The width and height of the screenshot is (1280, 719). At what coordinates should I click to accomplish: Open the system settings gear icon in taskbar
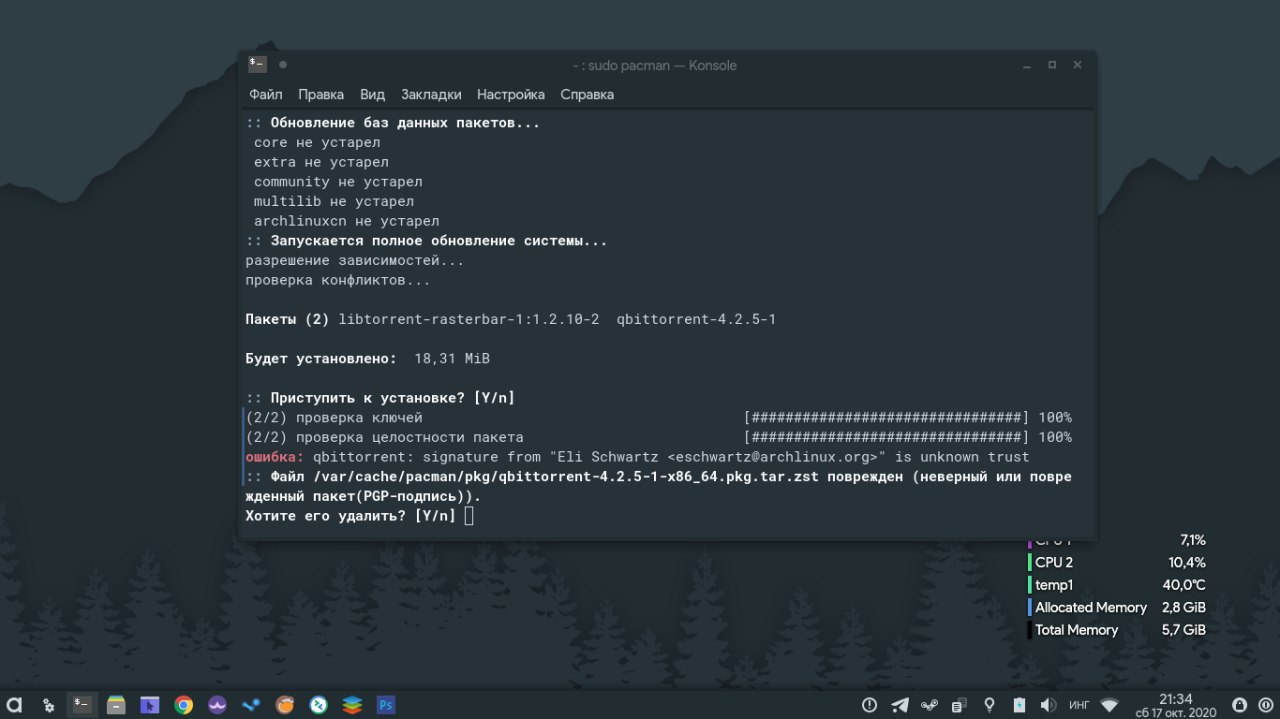[48, 705]
